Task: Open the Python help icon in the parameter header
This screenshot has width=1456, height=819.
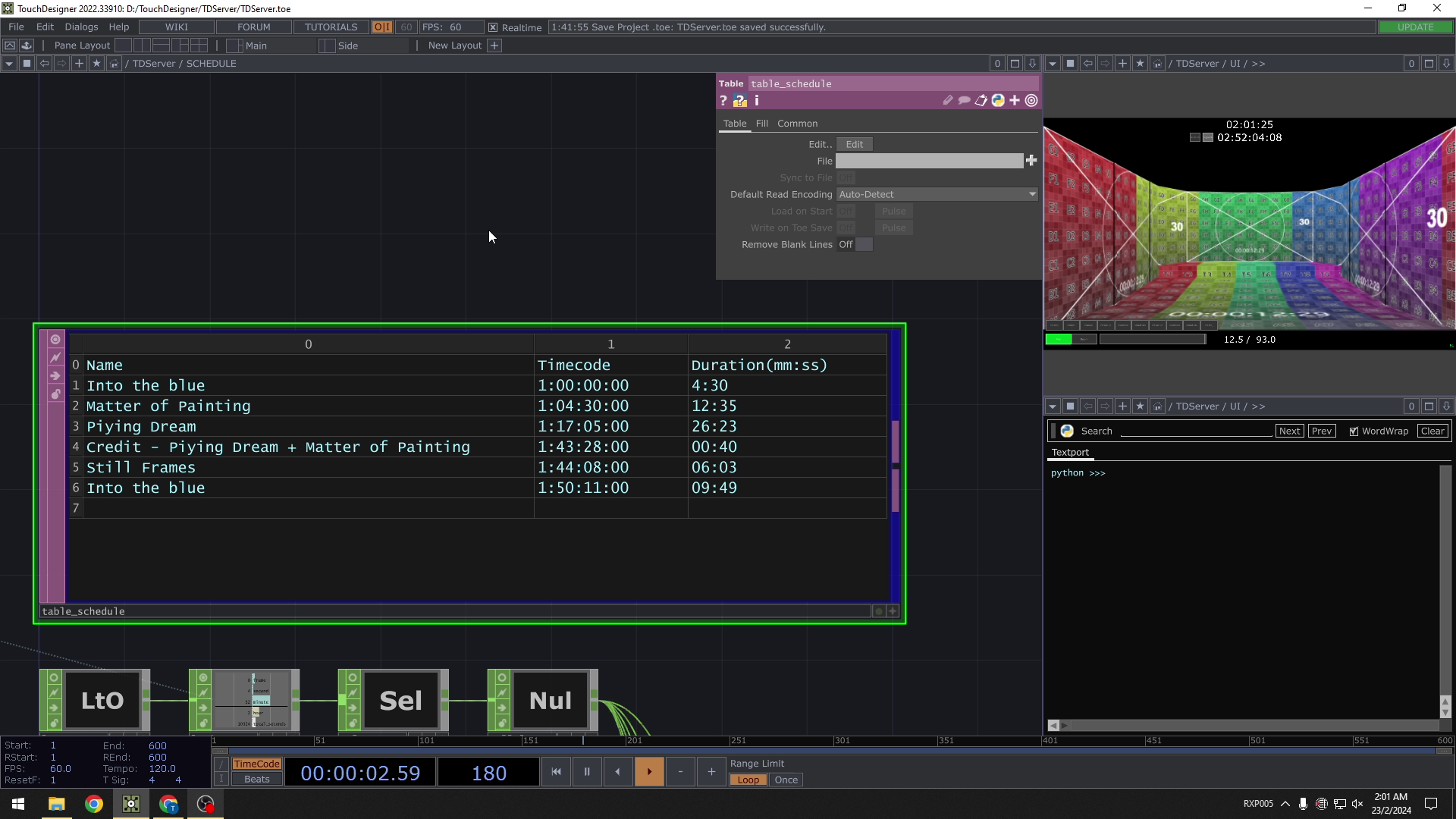Action: pyautogui.click(x=739, y=101)
